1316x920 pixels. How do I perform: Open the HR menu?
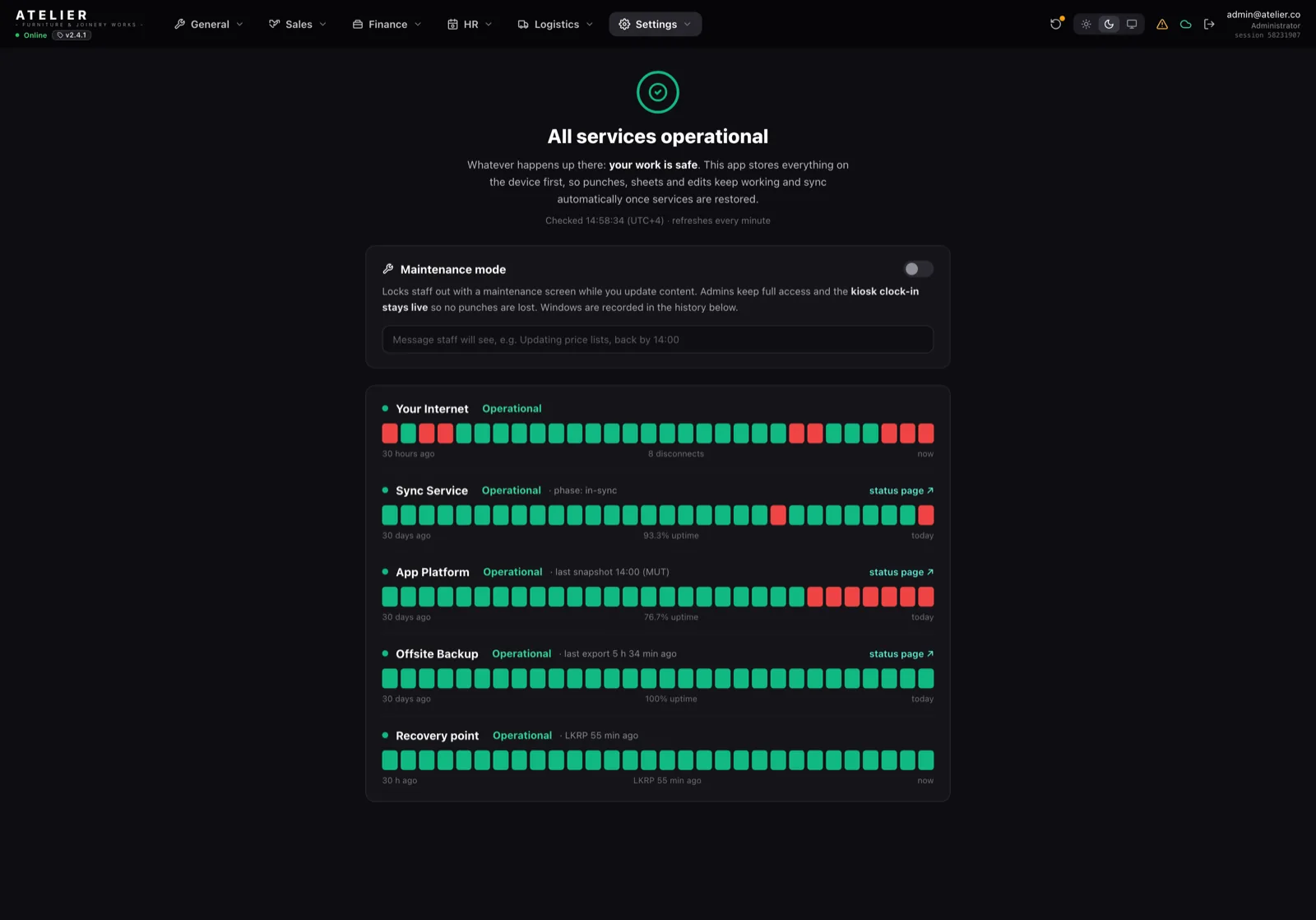470,24
